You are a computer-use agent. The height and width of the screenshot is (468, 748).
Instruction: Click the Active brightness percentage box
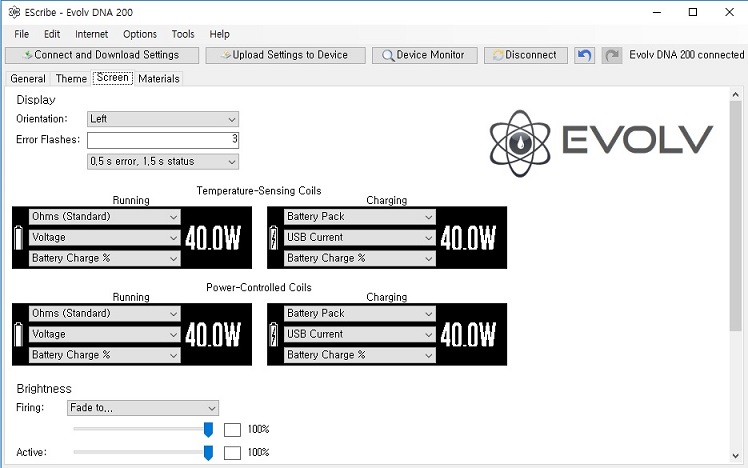tap(232, 453)
